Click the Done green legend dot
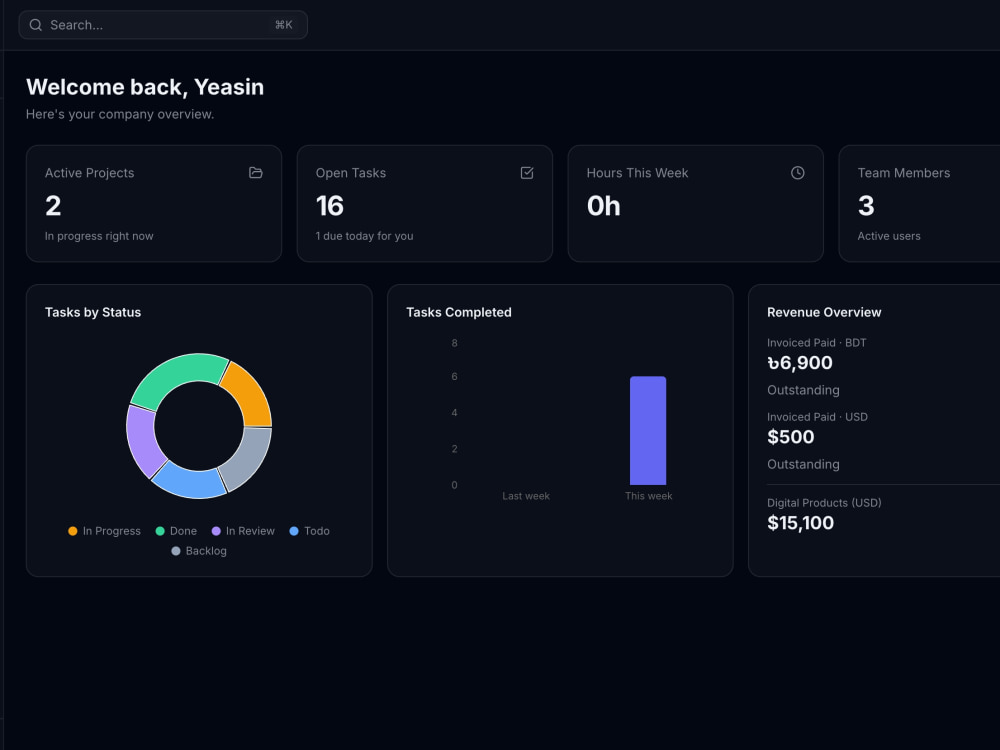 [160, 531]
